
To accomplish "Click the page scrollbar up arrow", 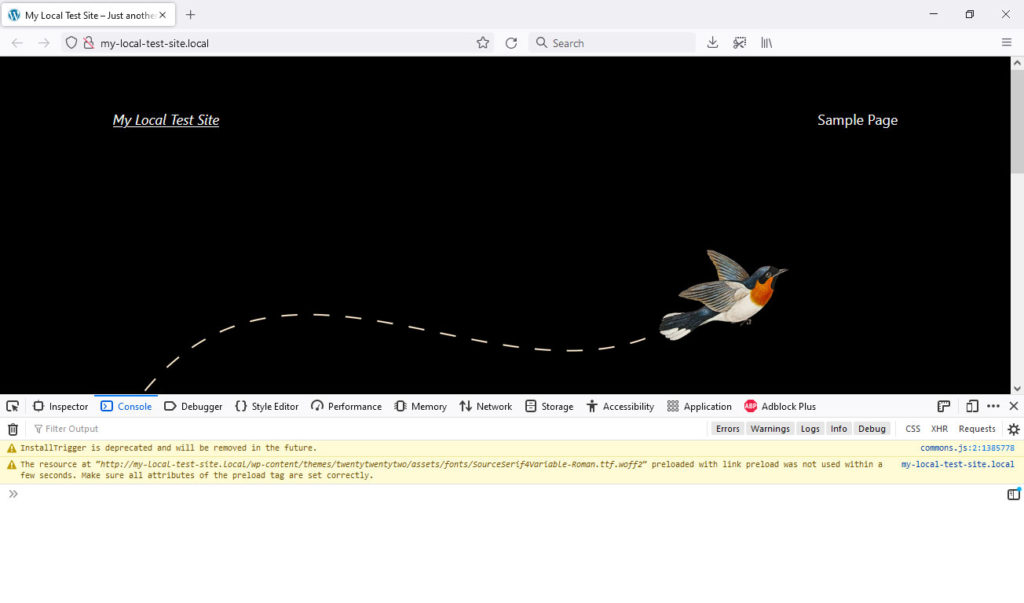I will pyautogui.click(x=1017, y=63).
